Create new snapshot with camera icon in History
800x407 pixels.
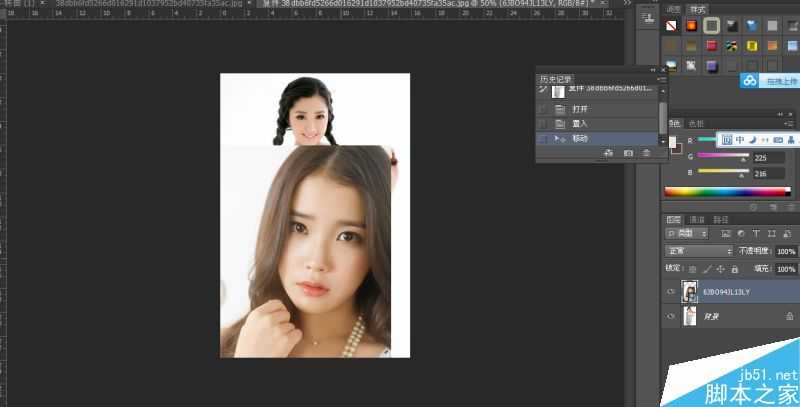(x=628, y=153)
